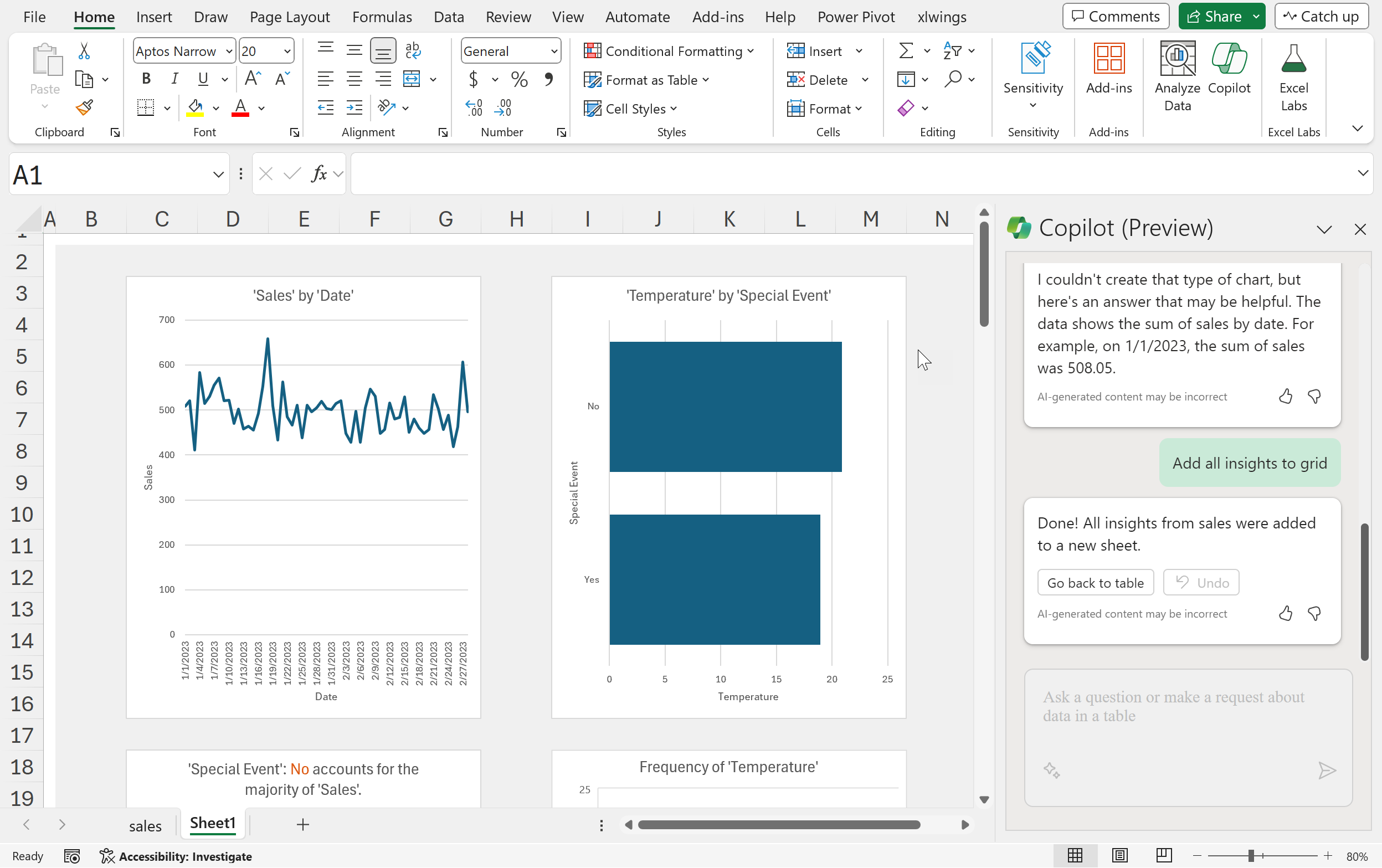Screen dimensions: 1382x868
Task: Click the Increase Decimal icon
Action: [x=474, y=108]
